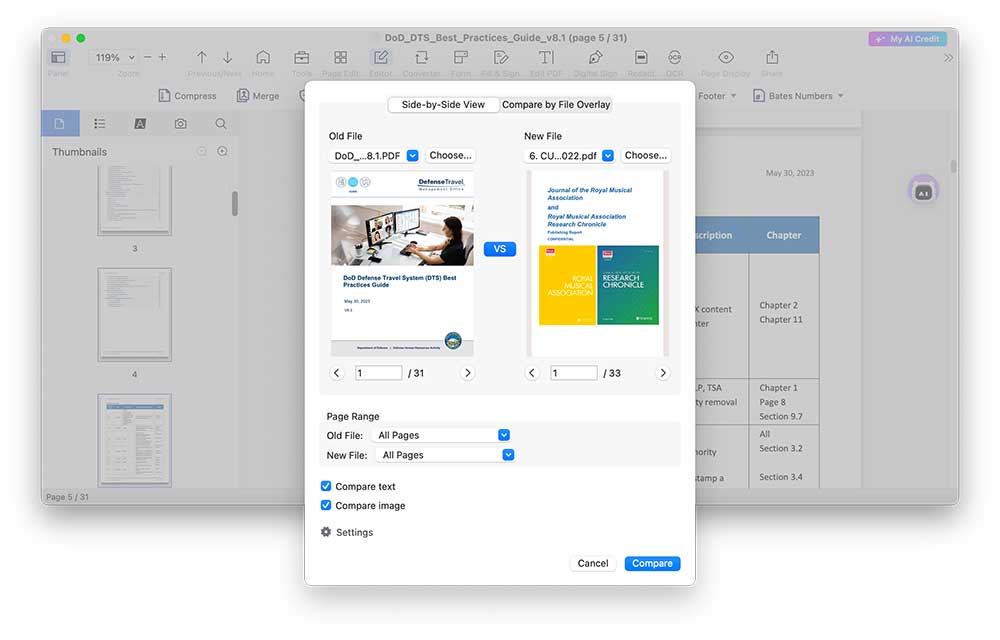Toggle the Compare text checkbox
1000x640 pixels.
(326, 486)
